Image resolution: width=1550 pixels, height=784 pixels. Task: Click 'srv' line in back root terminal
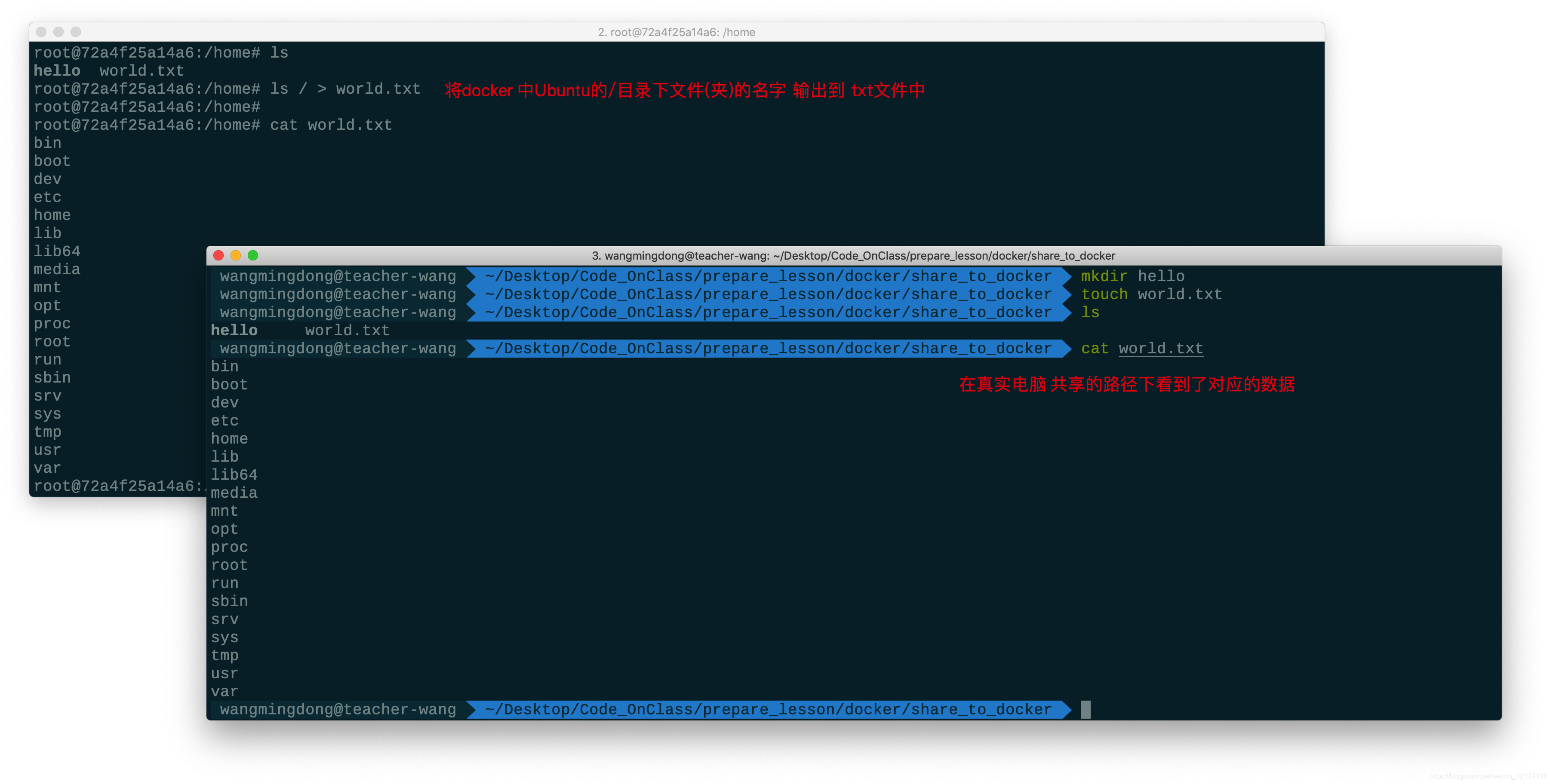(48, 395)
